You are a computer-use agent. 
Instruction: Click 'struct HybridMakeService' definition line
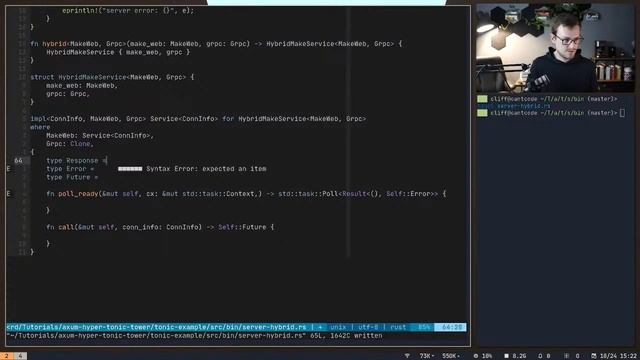tap(112, 77)
